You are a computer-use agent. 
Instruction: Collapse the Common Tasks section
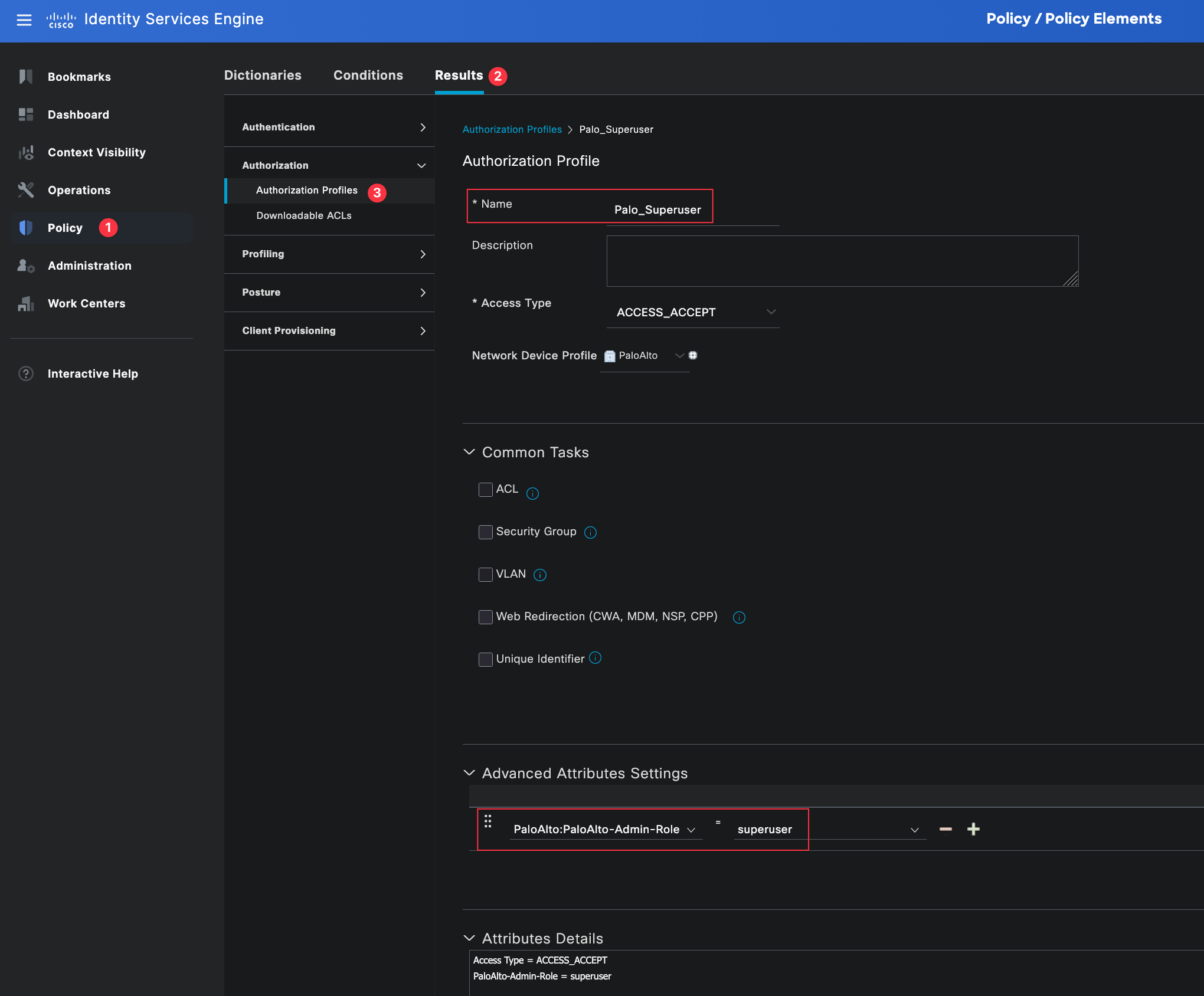[x=470, y=452]
